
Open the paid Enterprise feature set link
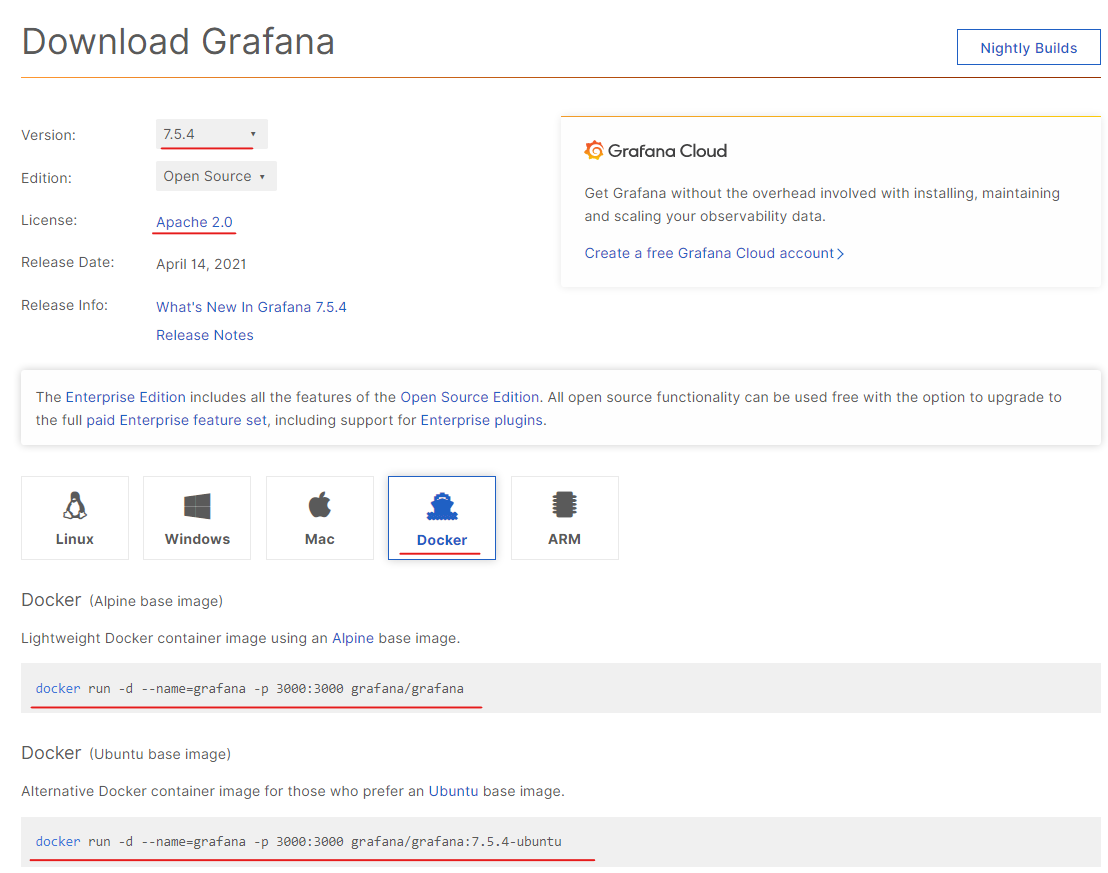click(177, 420)
